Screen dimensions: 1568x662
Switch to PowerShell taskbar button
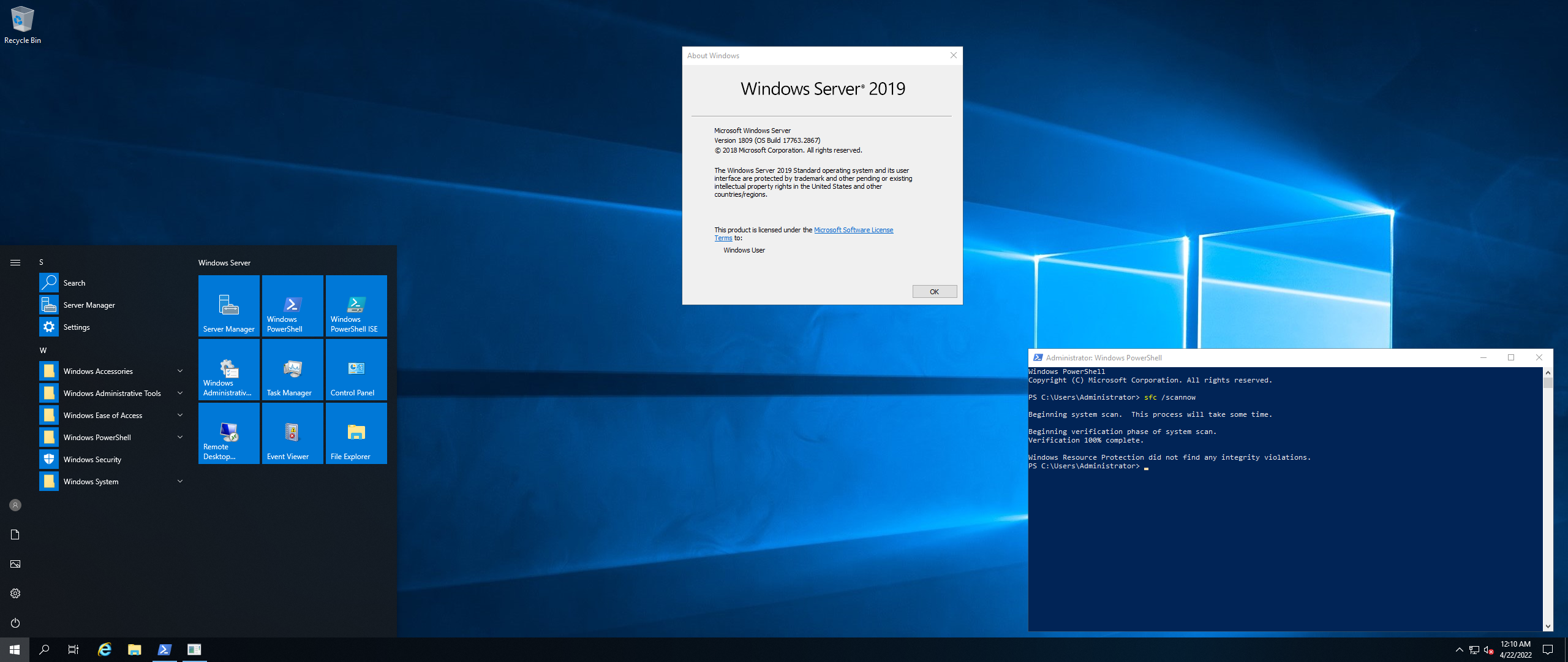coord(164,650)
